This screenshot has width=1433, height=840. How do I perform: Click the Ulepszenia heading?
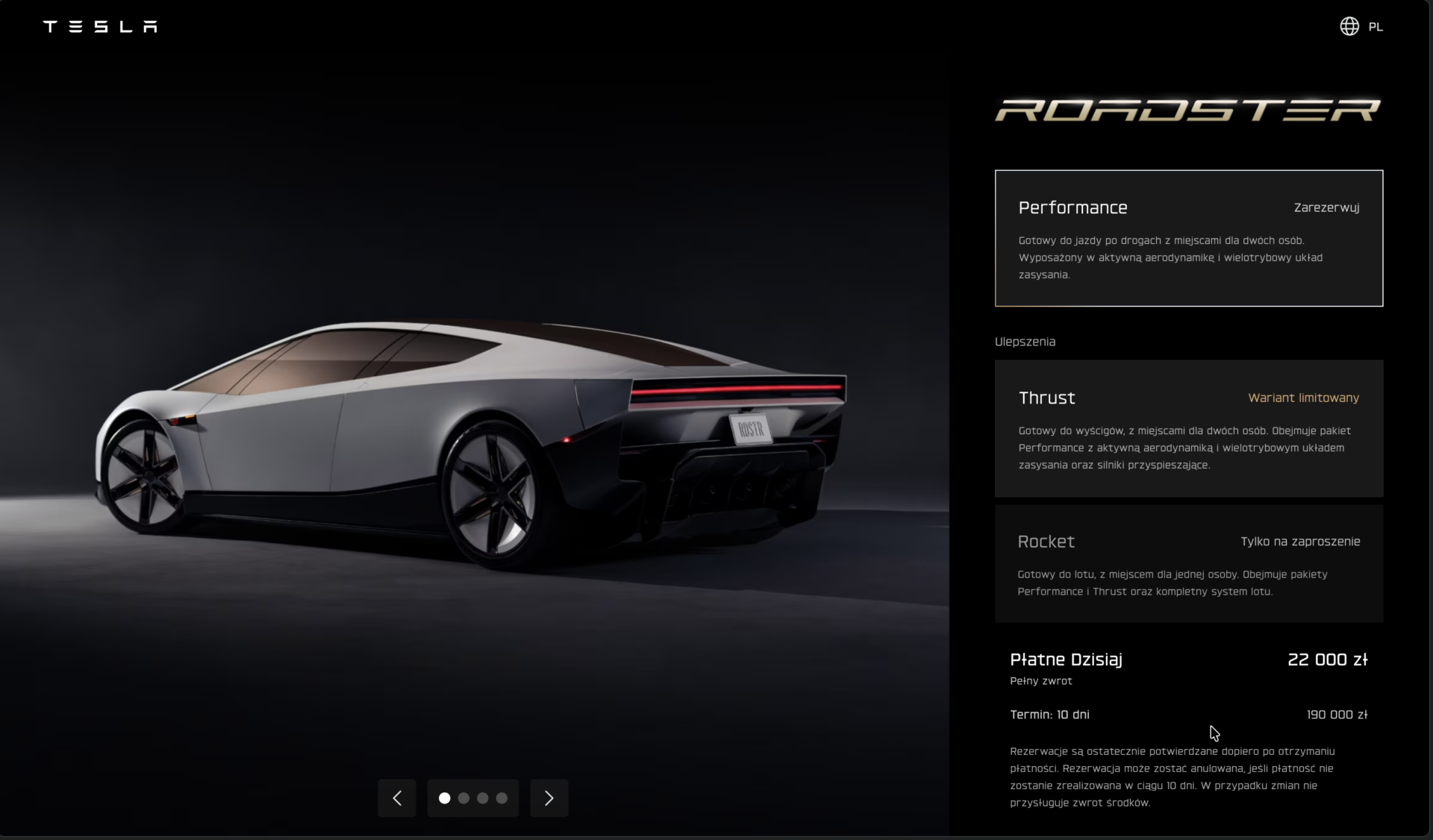1025,342
